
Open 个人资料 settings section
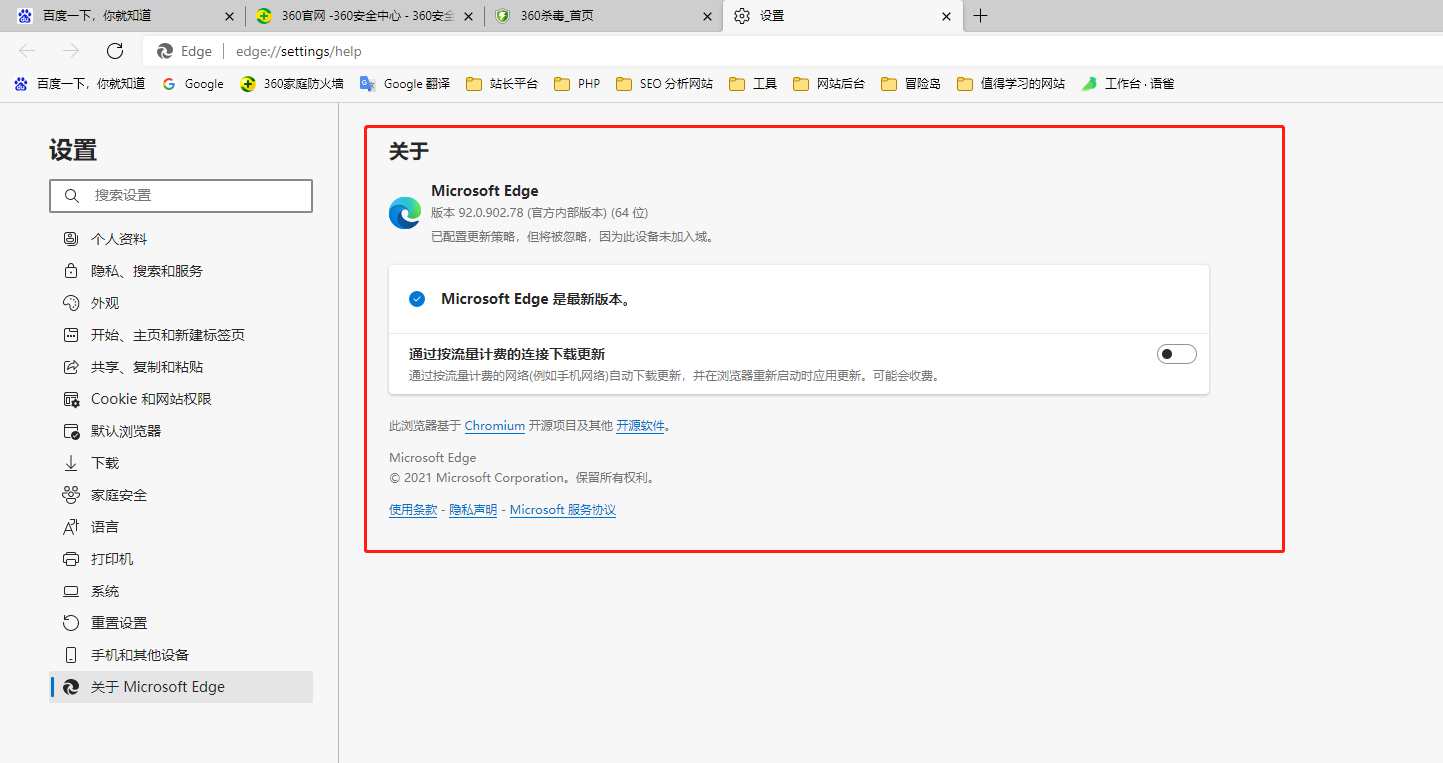(119, 239)
